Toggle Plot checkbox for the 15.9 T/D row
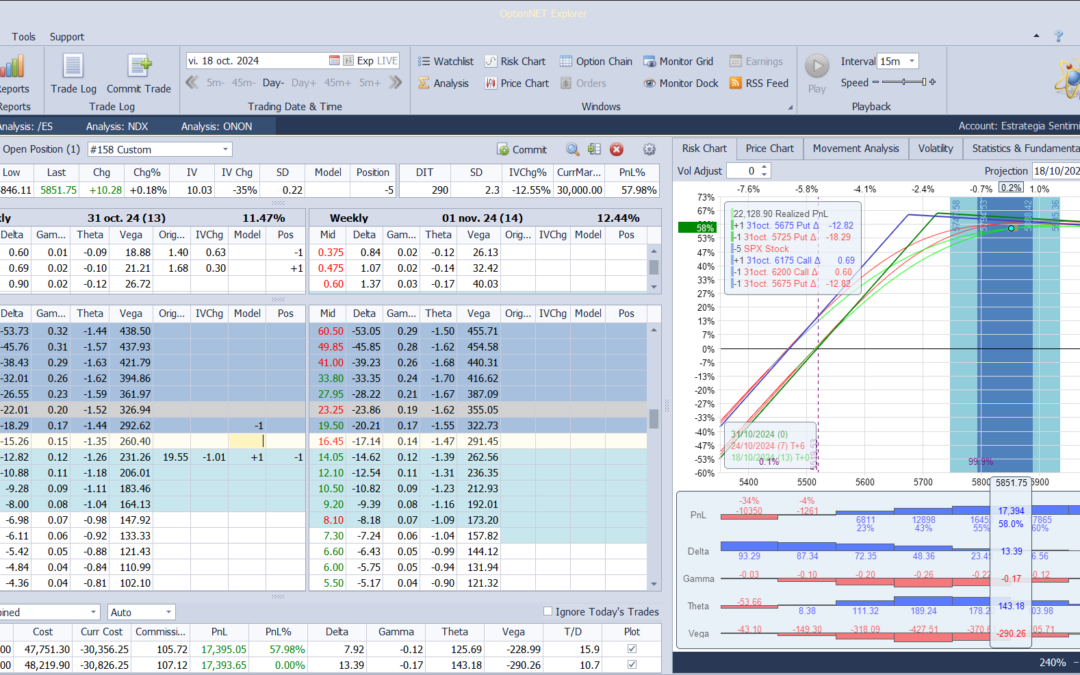 click(632, 649)
